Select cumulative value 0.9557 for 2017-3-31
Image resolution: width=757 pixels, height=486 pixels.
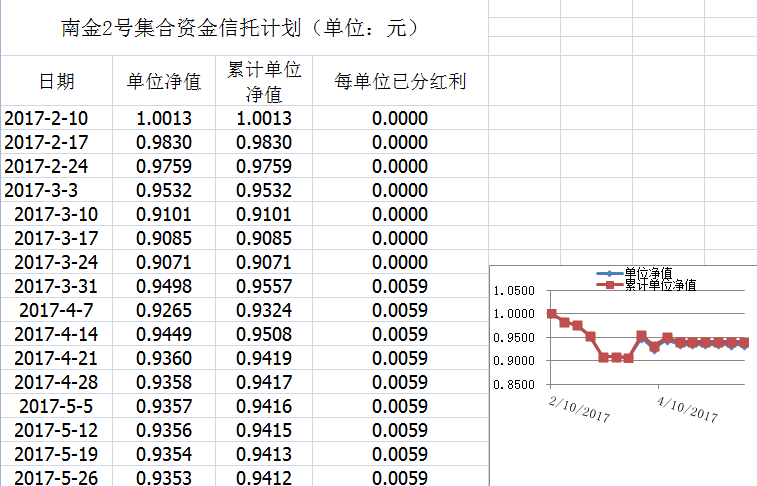click(x=264, y=286)
